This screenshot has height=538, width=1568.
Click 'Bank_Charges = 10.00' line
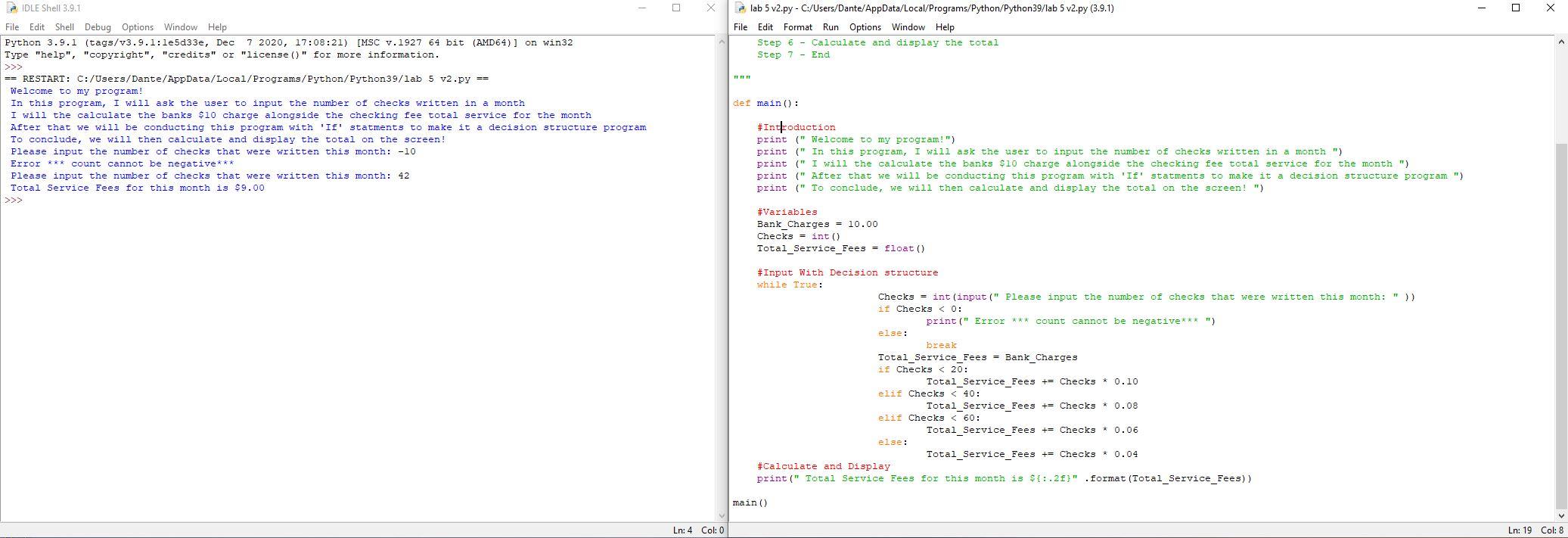click(x=817, y=224)
